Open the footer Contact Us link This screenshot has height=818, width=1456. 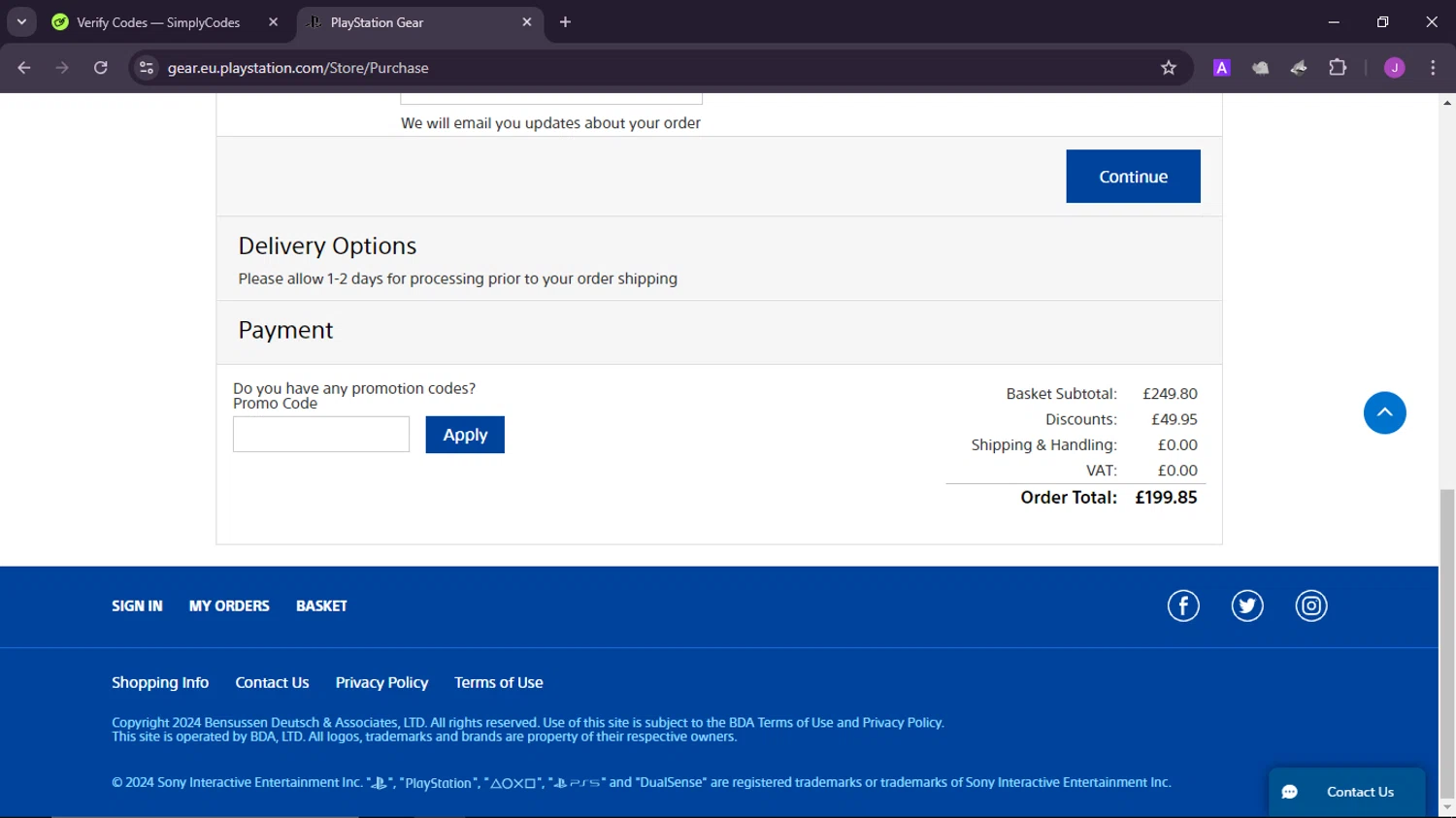pyautogui.click(x=272, y=683)
